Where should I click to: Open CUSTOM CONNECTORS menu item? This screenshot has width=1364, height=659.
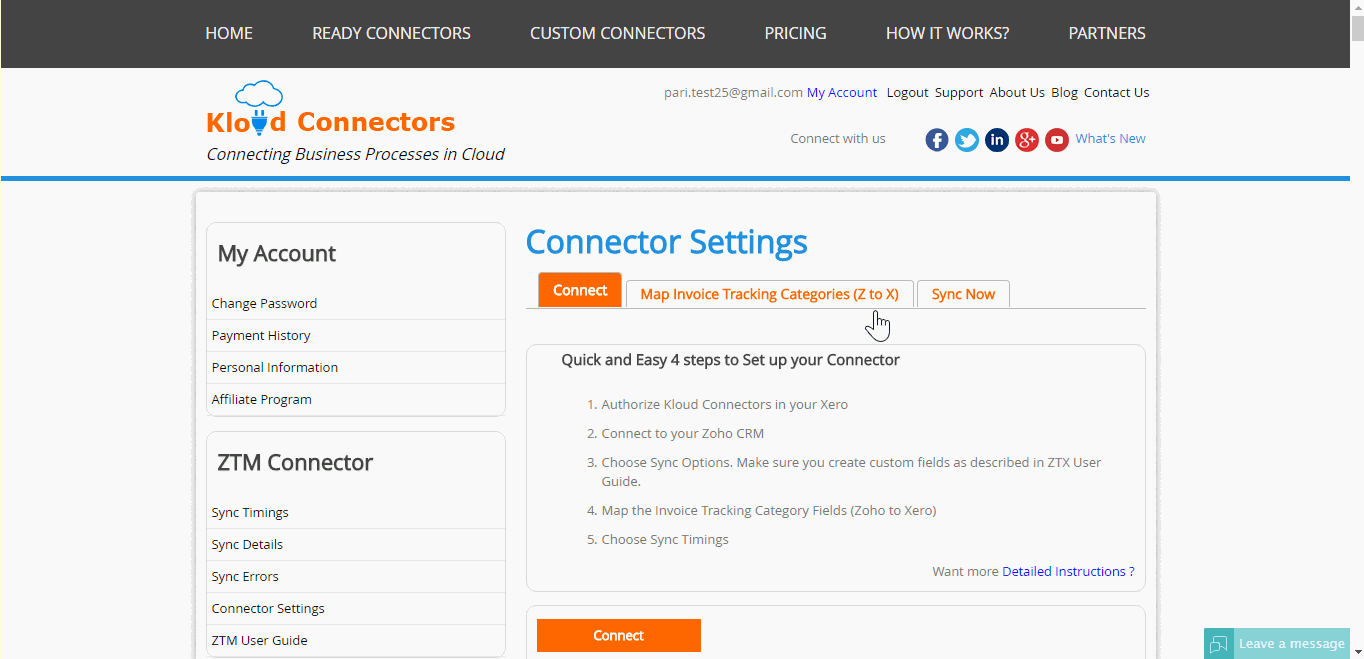[x=617, y=33]
